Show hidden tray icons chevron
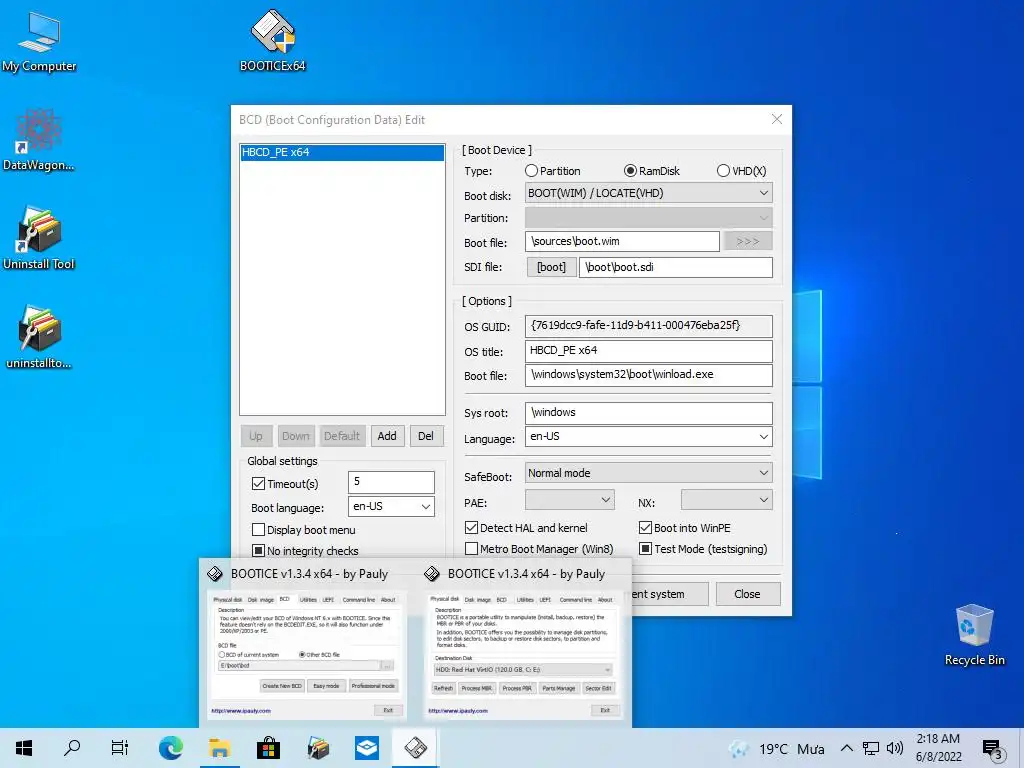This screenshot has width=1024, height=768. 846,748
